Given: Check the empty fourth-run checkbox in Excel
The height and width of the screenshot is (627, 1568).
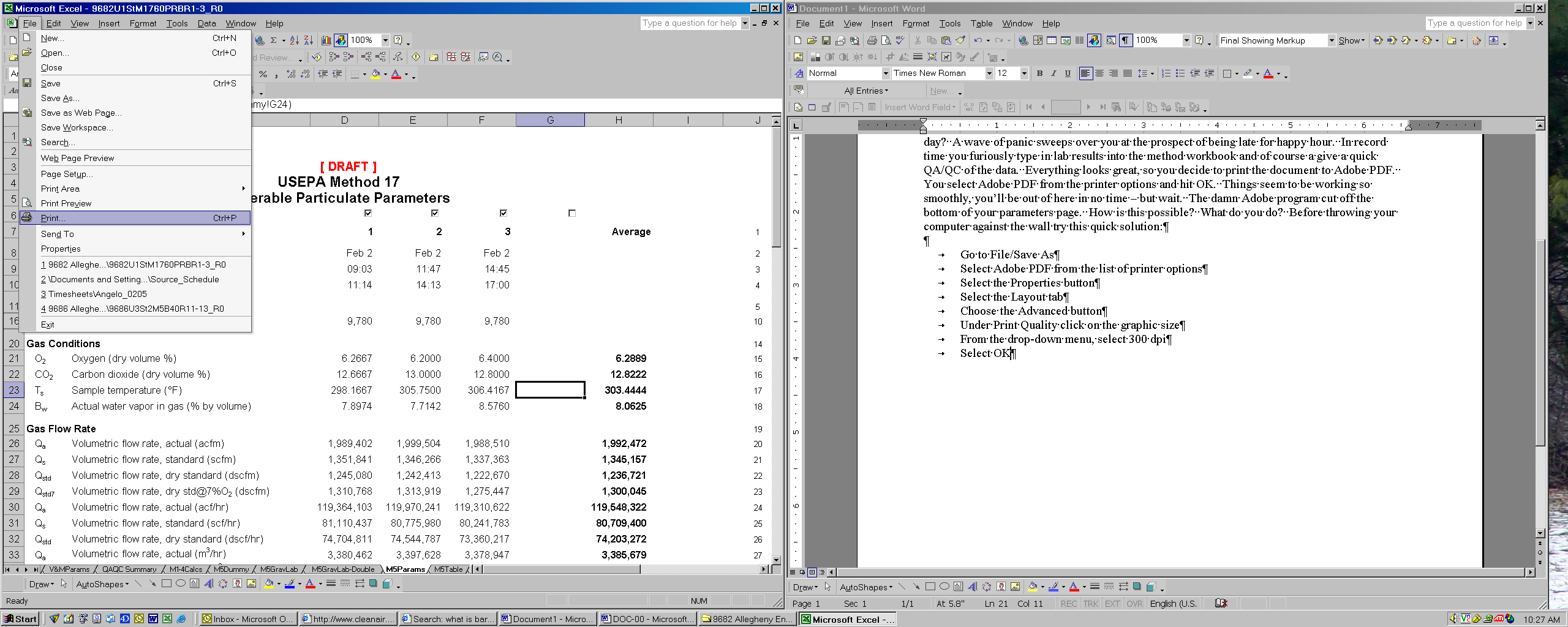Looking at the screenshot, I should click(572, 213).
